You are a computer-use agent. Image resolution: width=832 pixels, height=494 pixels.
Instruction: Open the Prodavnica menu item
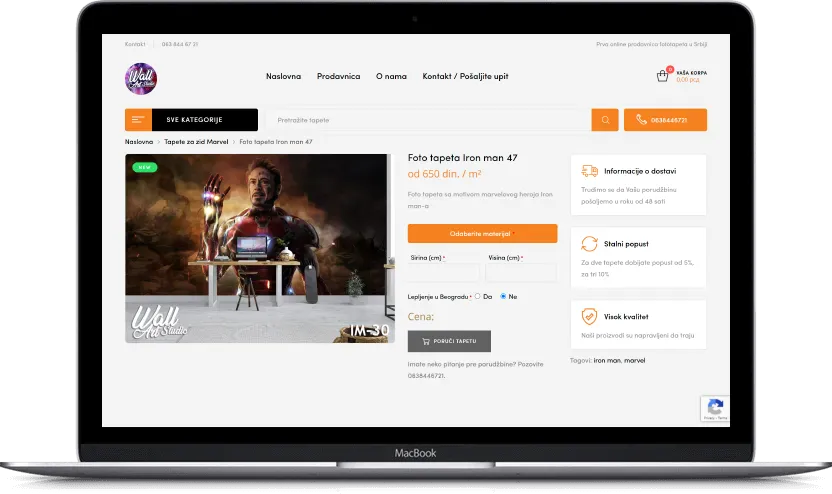click(339, 76)
